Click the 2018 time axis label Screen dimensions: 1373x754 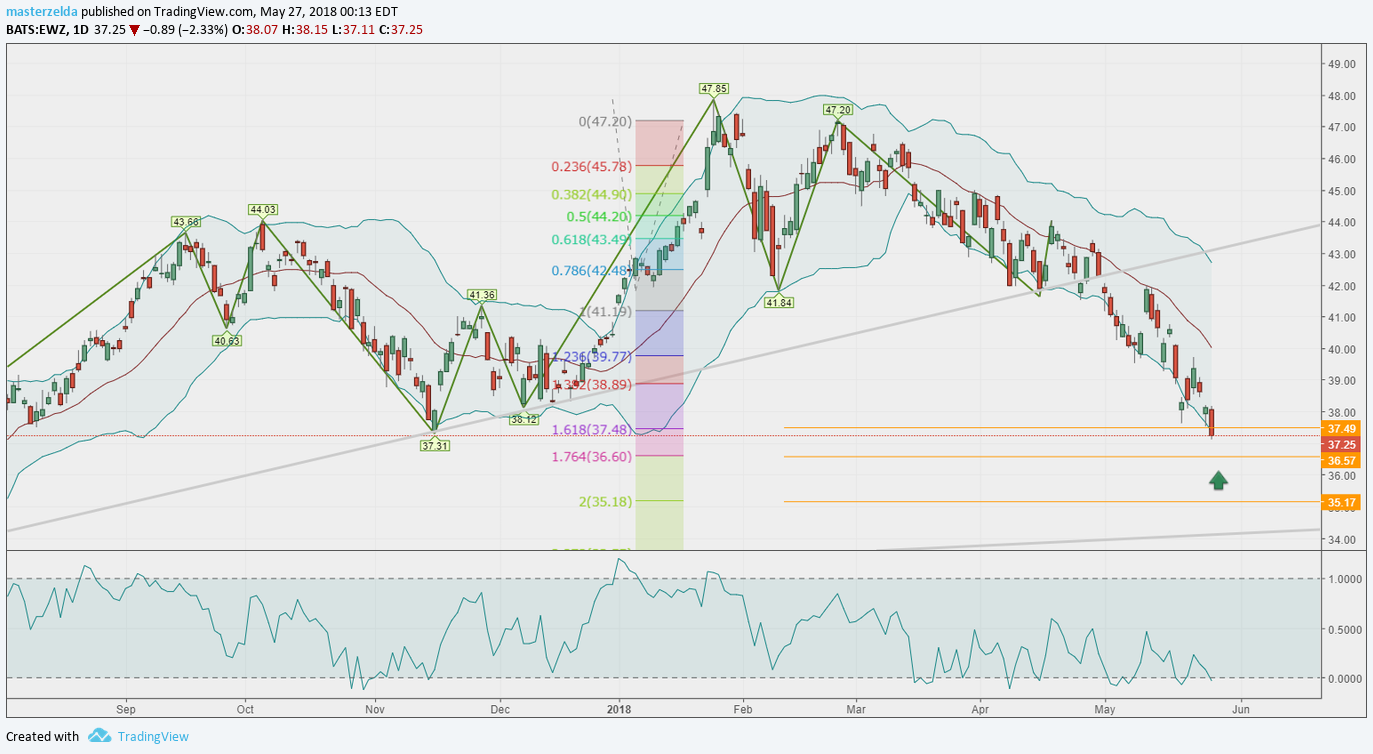[x=619, y=709]
